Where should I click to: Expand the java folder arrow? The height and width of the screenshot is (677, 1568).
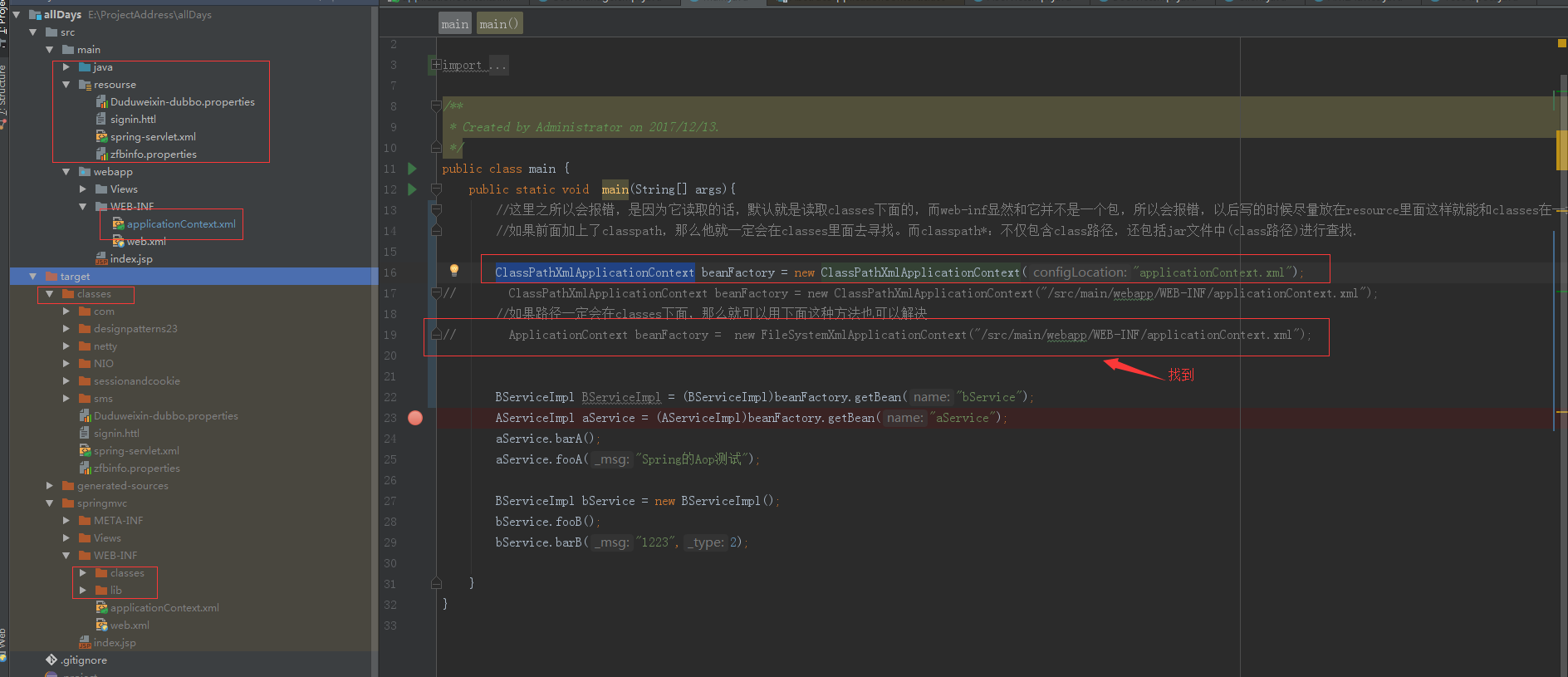pyautogui.click(x=66, y=66)
